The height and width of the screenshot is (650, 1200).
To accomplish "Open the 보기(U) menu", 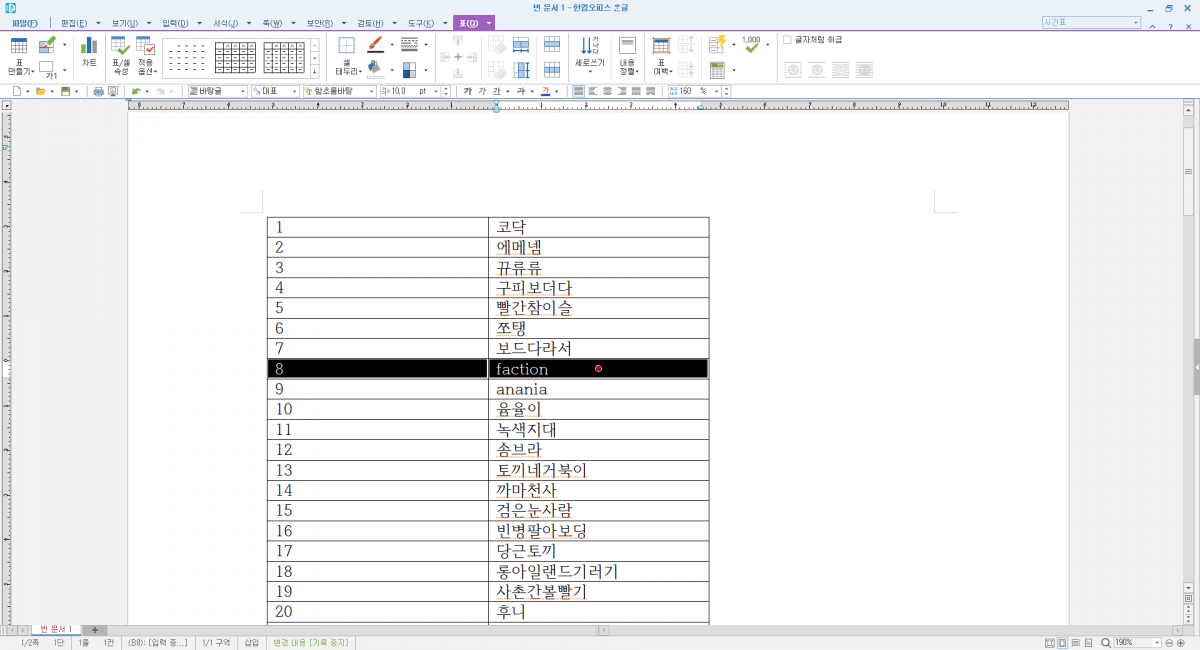I will coord(125,22).
